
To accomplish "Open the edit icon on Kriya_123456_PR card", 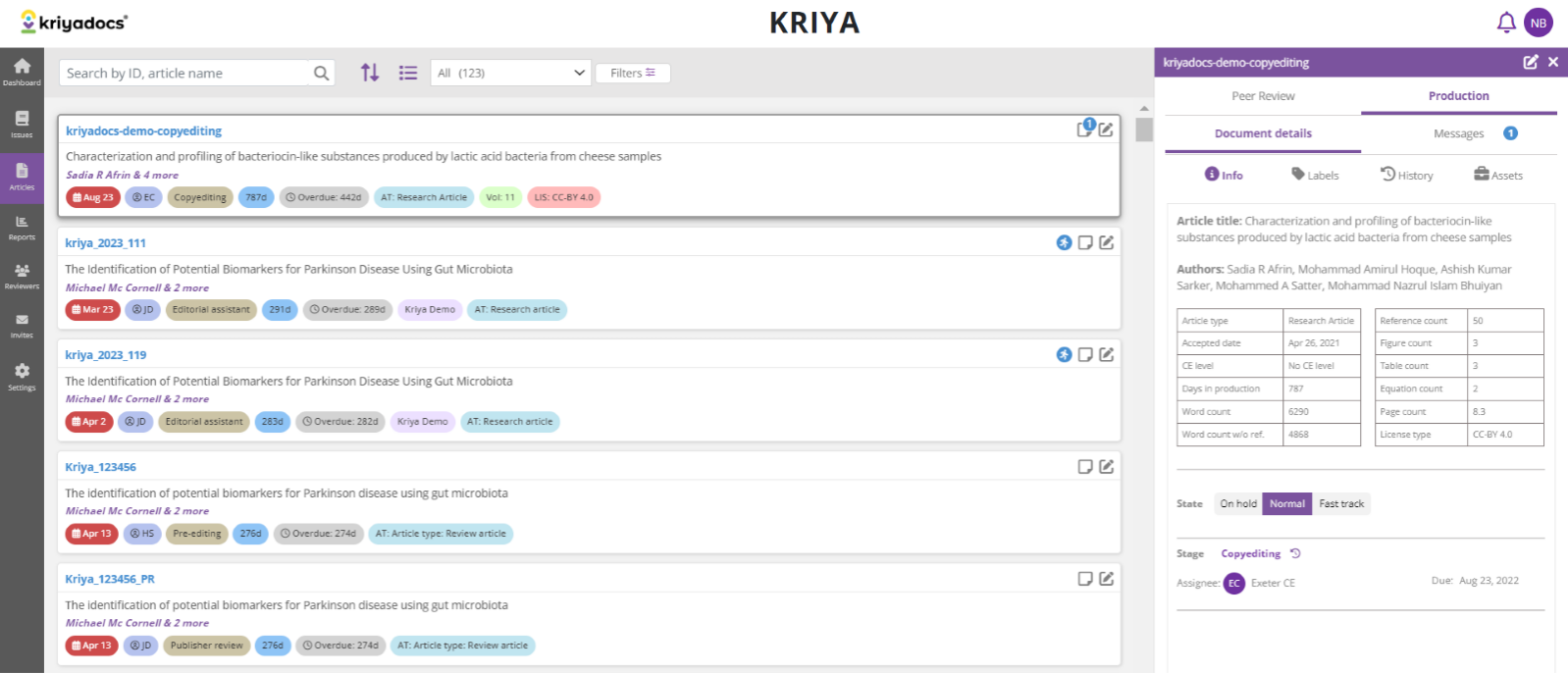I will coord(1106,579).
